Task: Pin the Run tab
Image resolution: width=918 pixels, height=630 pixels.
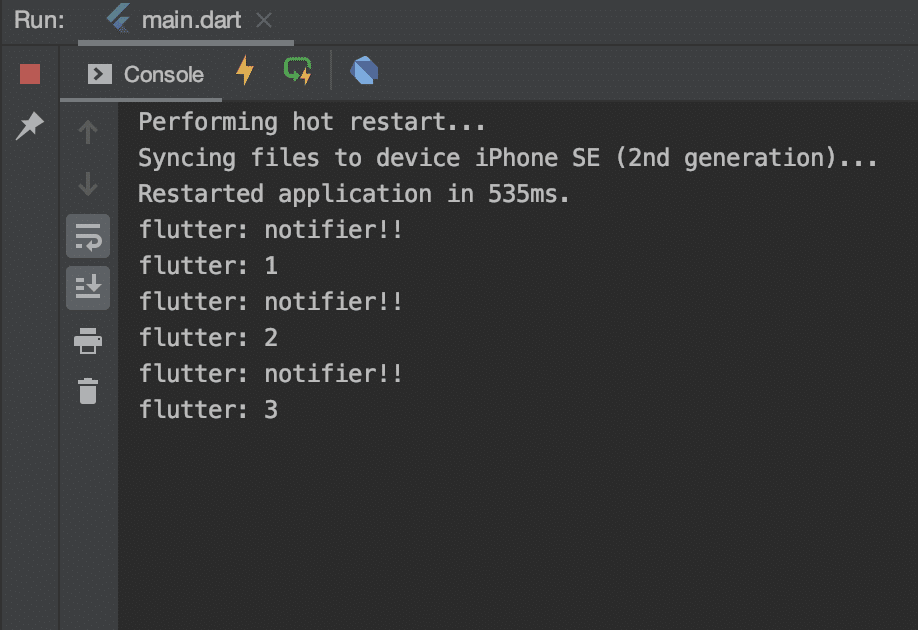Action: click(x=30, y=125)
